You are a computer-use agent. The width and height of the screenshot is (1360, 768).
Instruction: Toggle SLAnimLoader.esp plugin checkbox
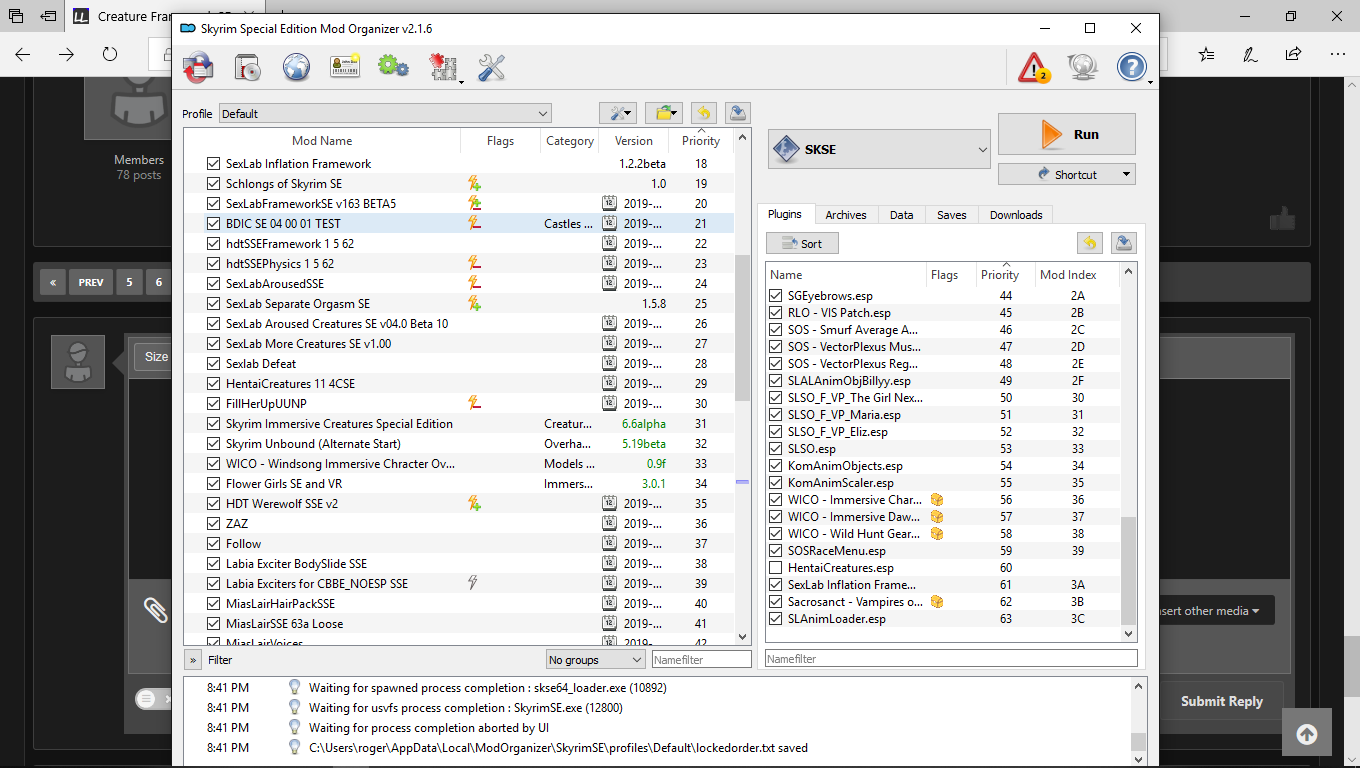(x=775, y=619)
